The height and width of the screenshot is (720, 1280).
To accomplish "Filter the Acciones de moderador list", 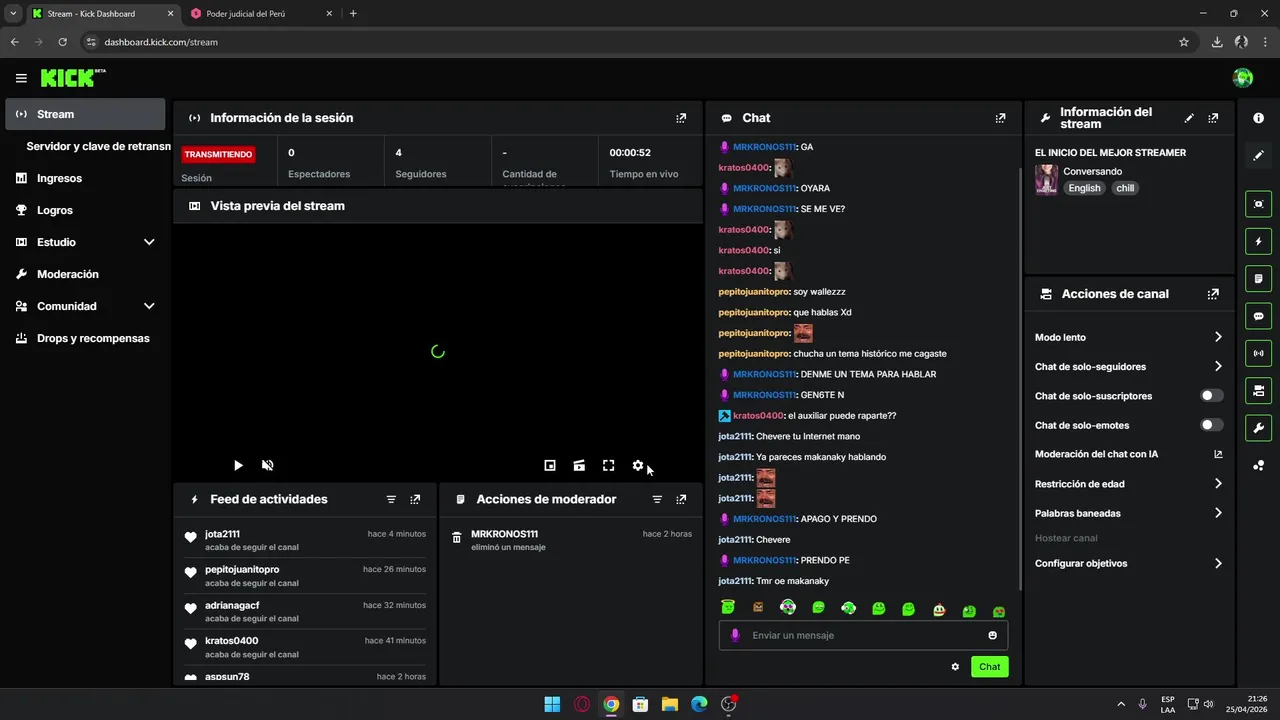I will [657, 499].
